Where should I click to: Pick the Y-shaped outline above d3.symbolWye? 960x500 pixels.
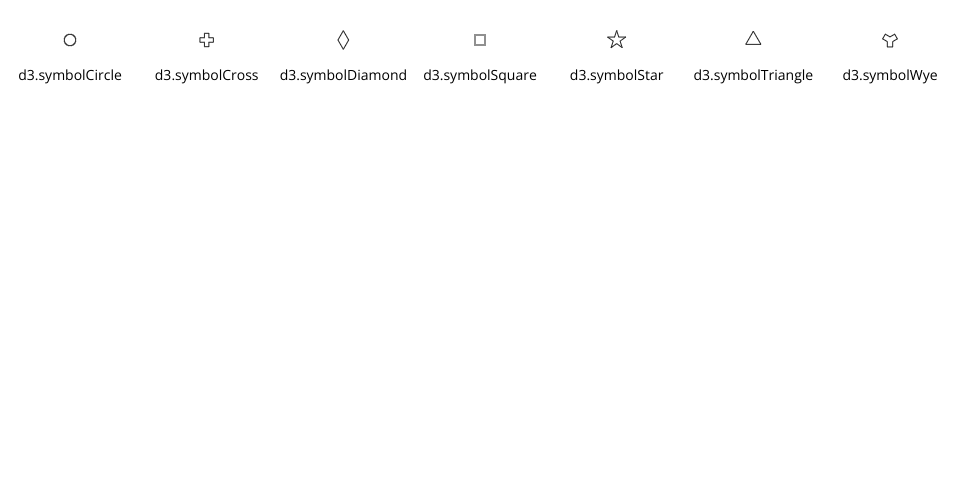pos(890,40)
